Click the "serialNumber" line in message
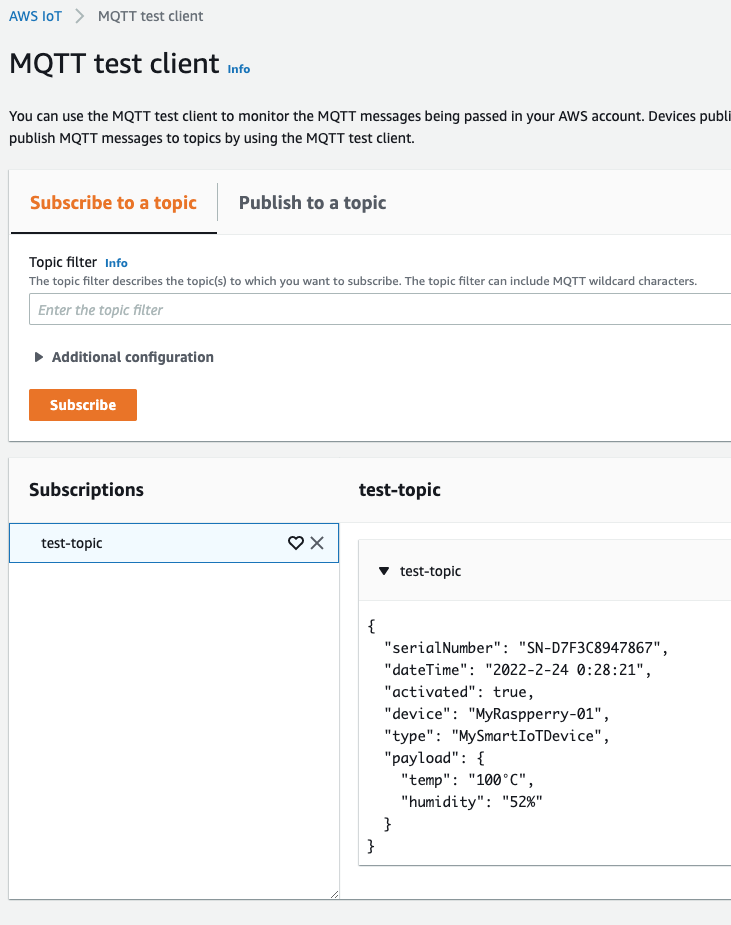The height and width of the screenshot is (925, 731). [x=526, y=648]
